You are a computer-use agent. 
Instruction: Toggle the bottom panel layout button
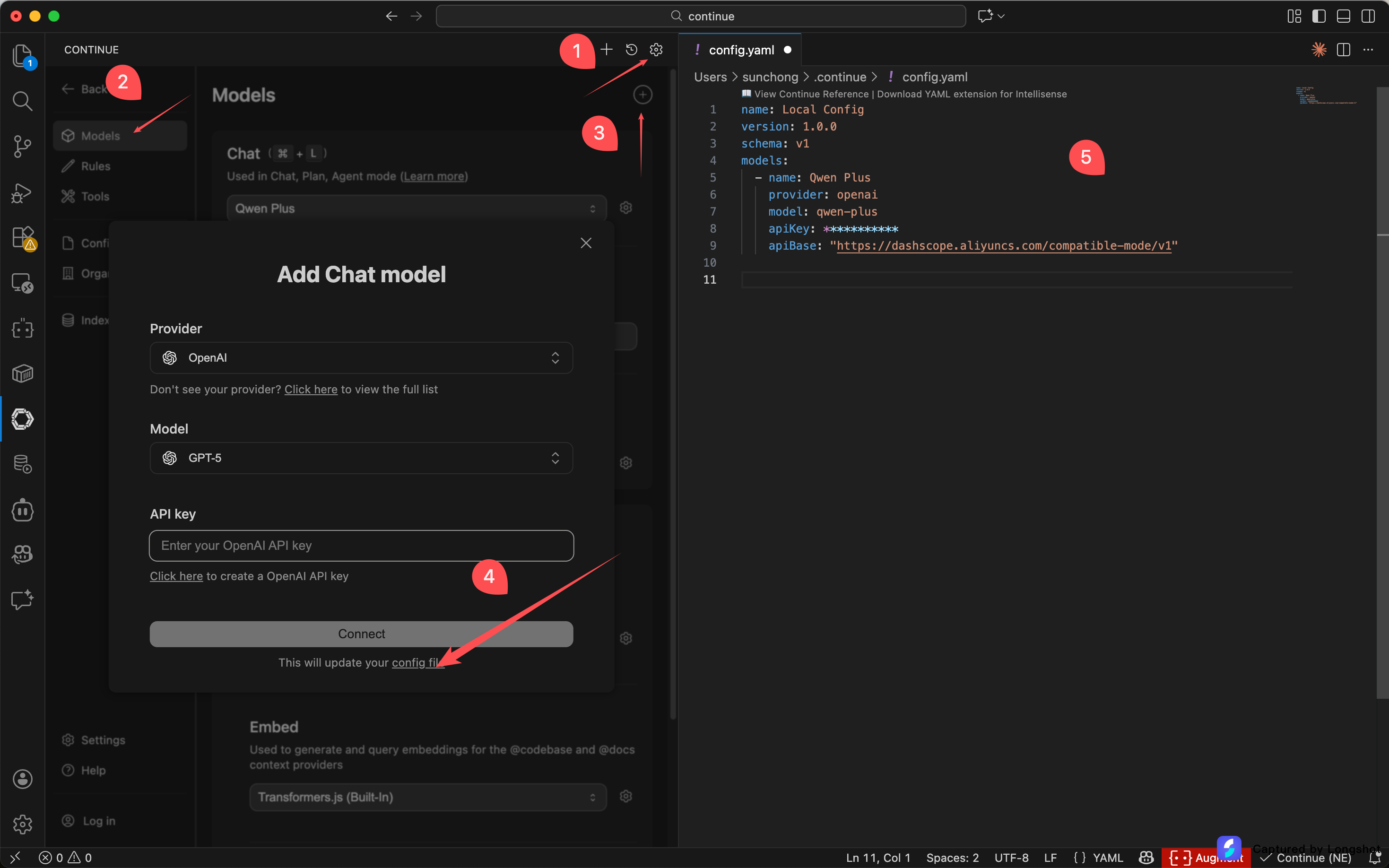click(1343, 16)
